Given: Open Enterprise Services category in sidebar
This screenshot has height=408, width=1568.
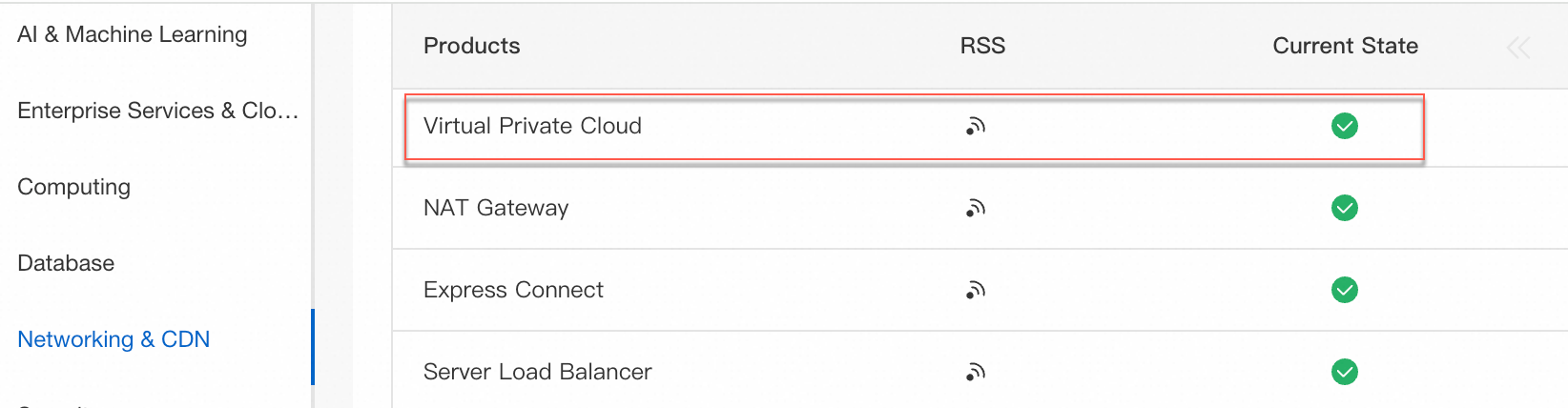Looking at the screenshot, I should point(157,111).
